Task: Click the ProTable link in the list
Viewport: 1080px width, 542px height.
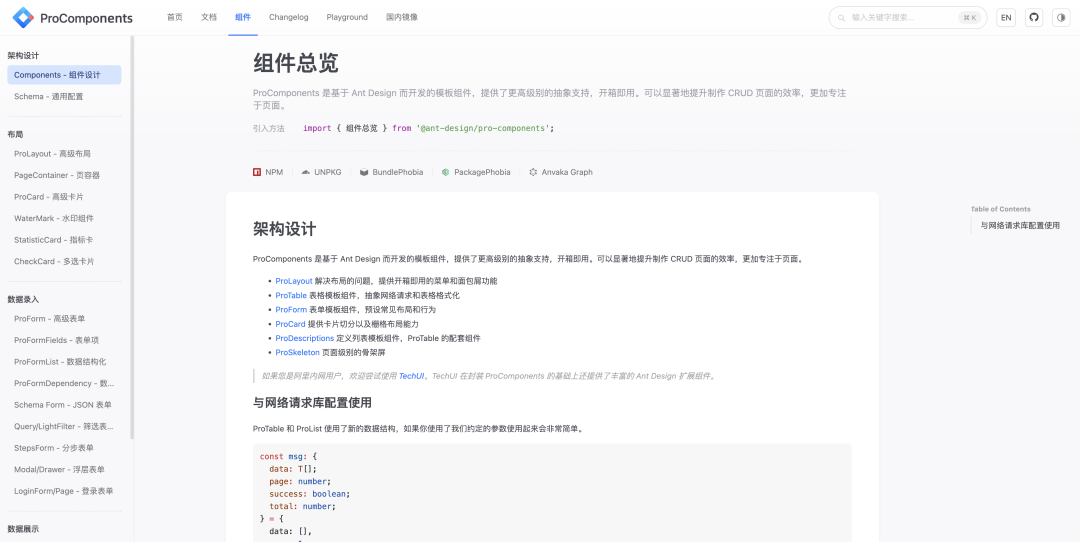Action: [x=291, y=295]
